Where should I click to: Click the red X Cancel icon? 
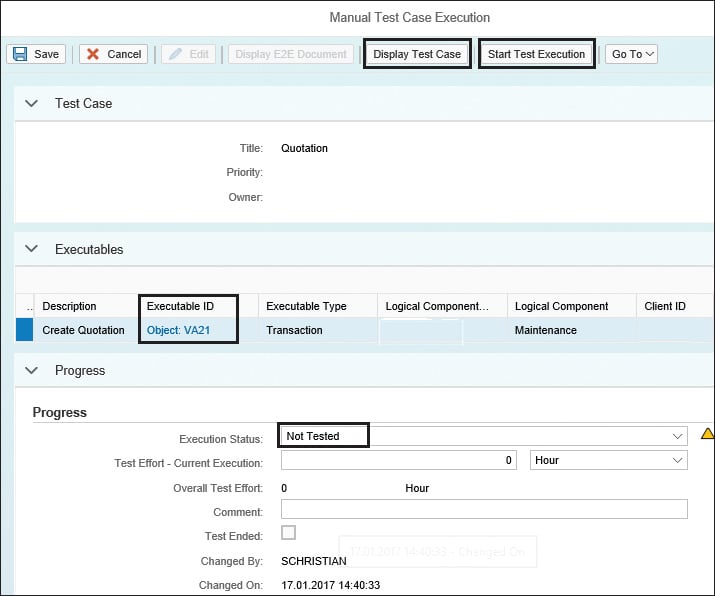(x=93, y=54)
